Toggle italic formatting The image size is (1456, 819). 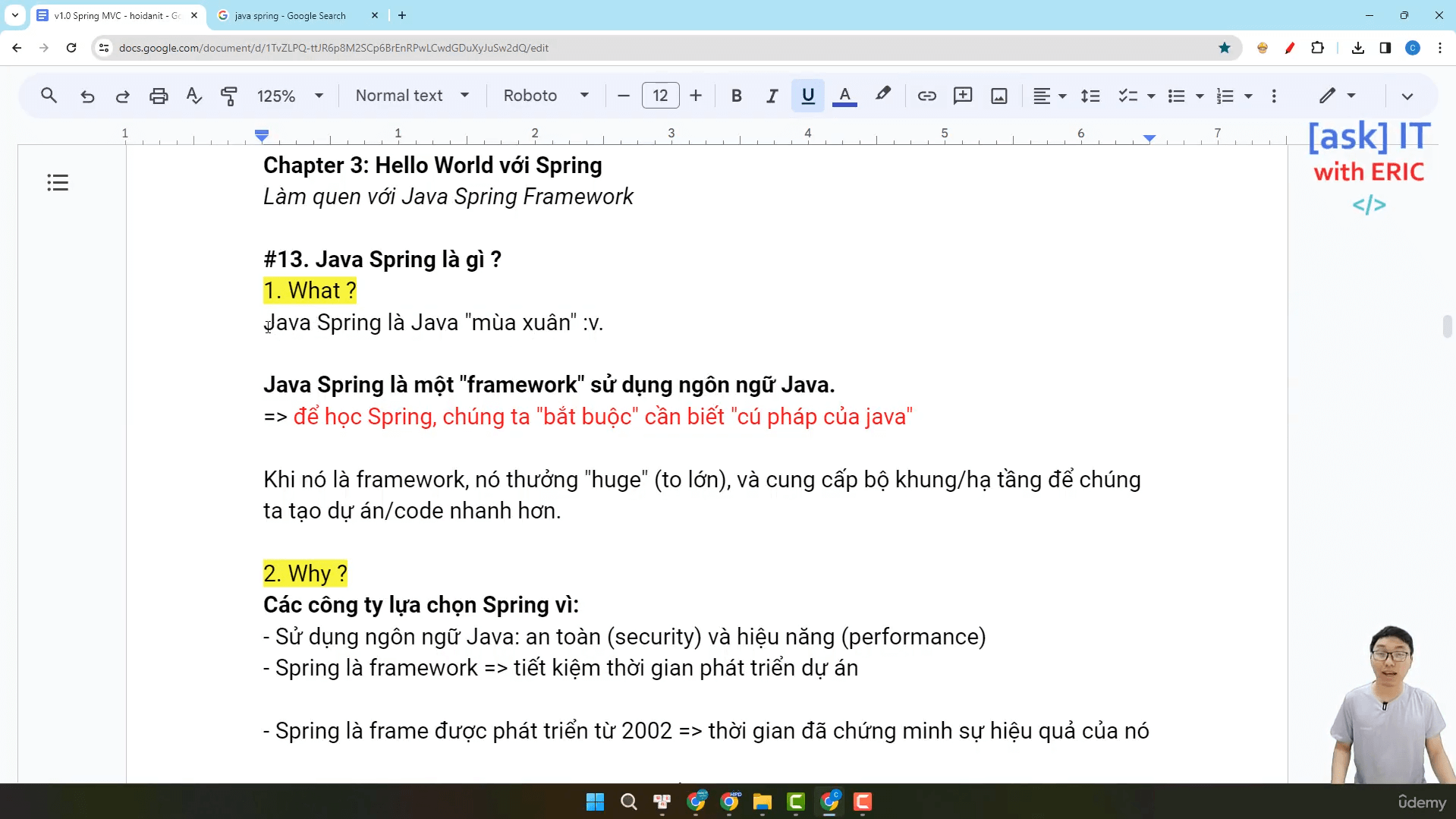tap(772, 96)
